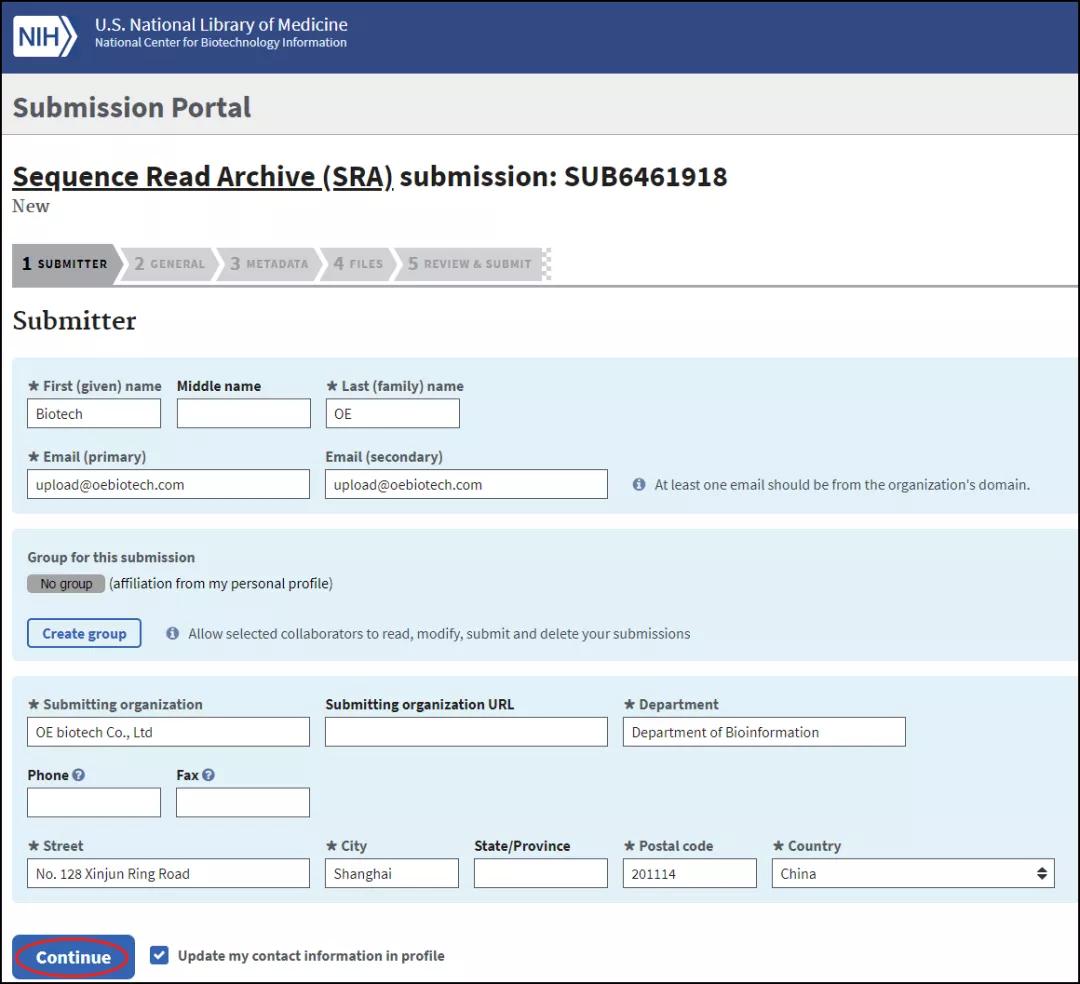The width and height of the screenshot is (1080, 984).
Task: Go to the 2 General step tab
Action: point(169,264)
